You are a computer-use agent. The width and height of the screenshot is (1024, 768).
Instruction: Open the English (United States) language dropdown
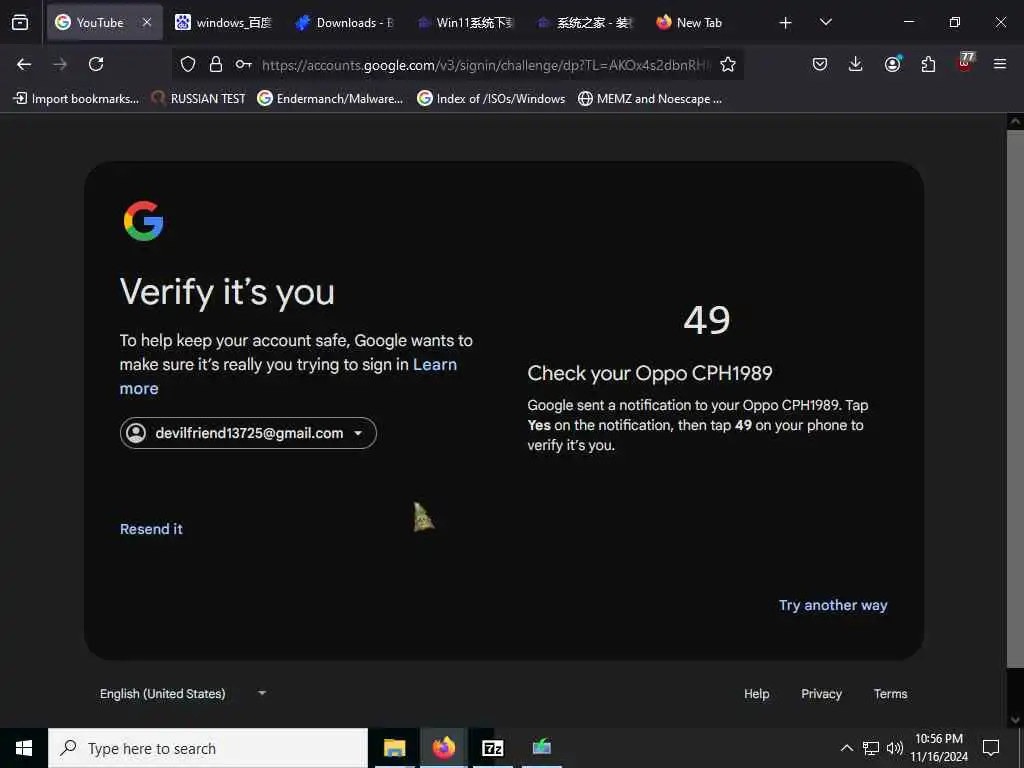coord(183,694)
